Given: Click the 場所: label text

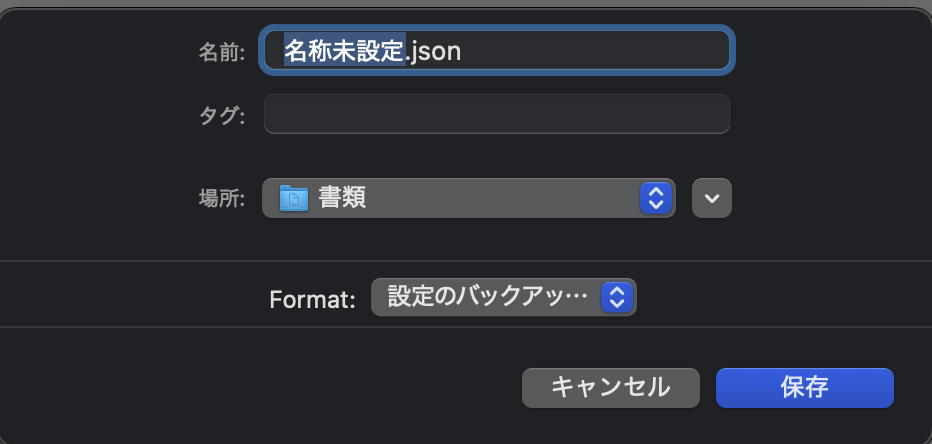Looking at the screenshot, I should click(x=221, y=198).
